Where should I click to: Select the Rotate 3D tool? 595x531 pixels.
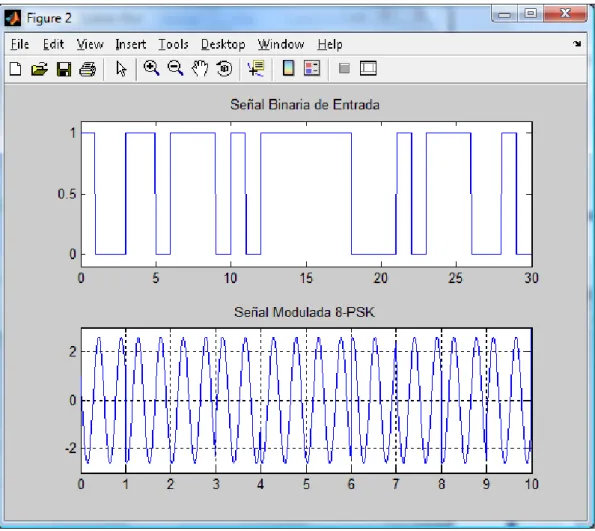(x=224, y=69)
